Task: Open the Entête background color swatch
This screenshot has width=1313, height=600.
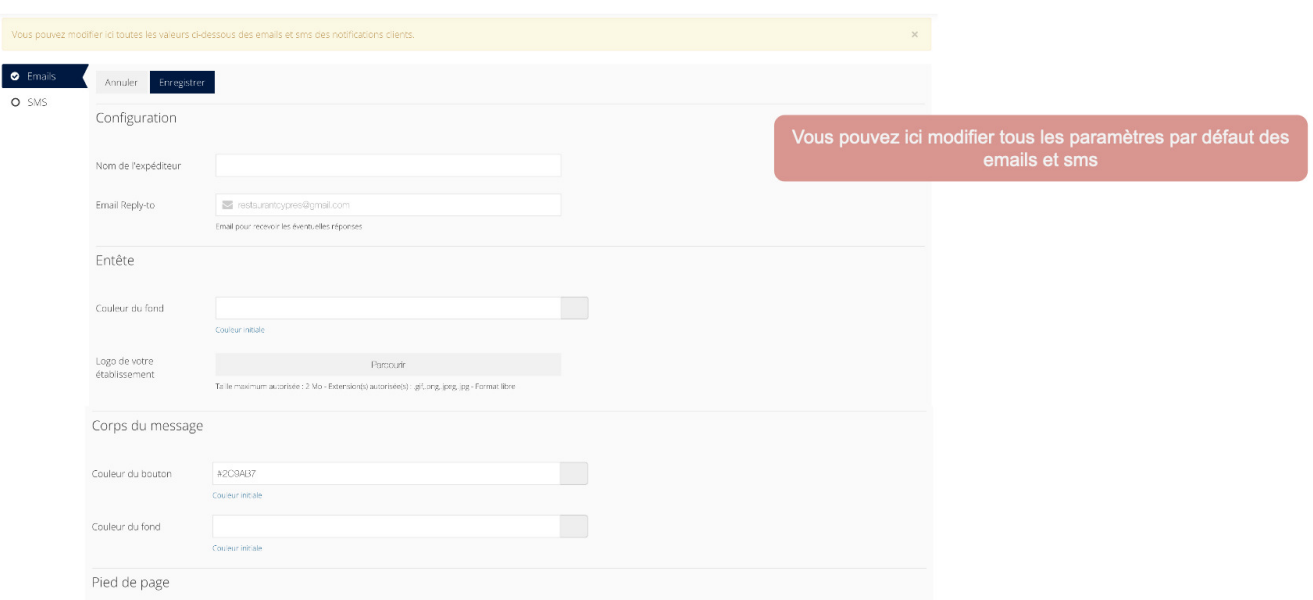Action: (x=575, y=308)
